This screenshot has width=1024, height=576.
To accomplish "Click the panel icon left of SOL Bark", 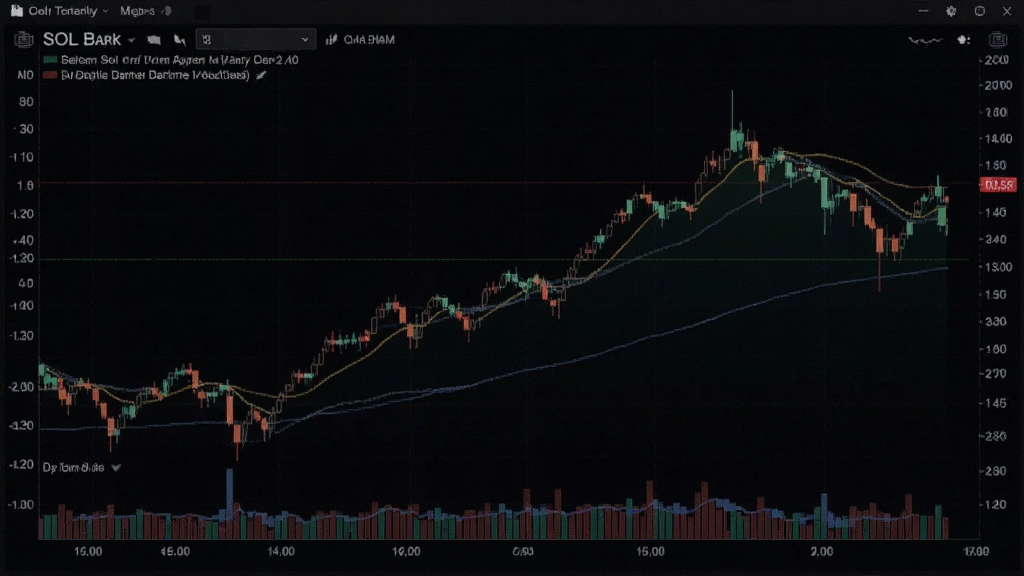I will click(24, 40).
